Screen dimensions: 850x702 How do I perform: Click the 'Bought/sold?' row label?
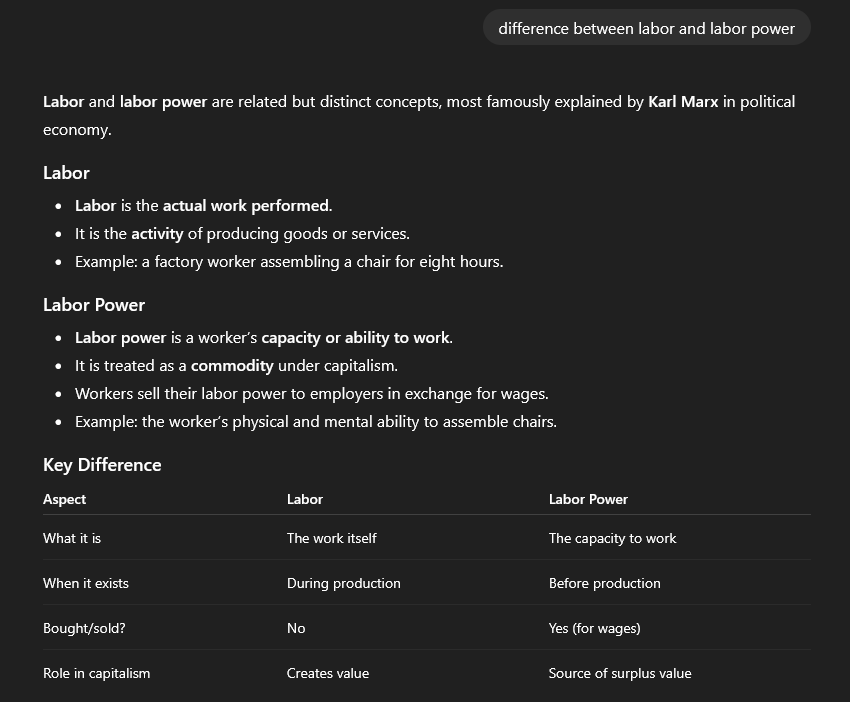tap(84, 628)
